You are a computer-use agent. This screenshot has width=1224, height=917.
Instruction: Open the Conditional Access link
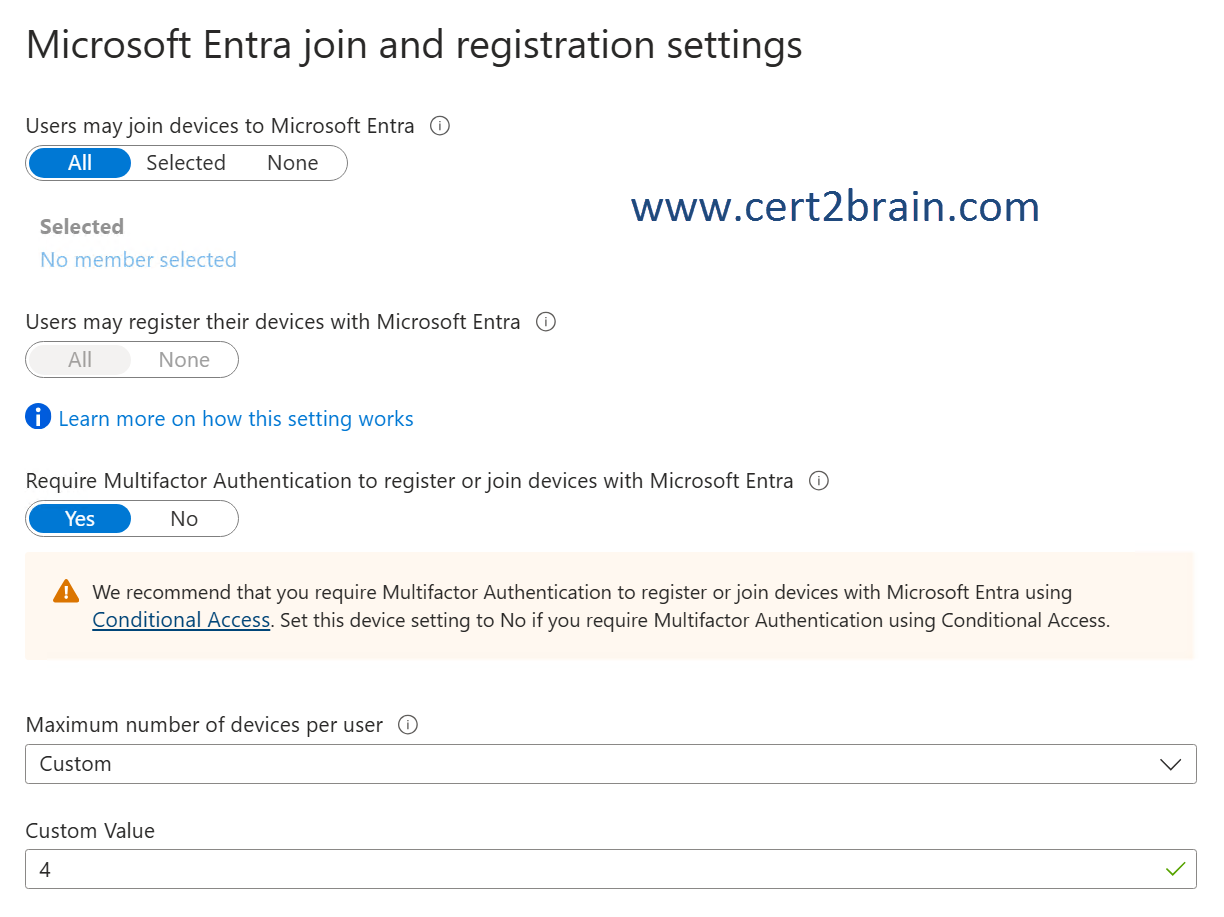coord(181,620)
